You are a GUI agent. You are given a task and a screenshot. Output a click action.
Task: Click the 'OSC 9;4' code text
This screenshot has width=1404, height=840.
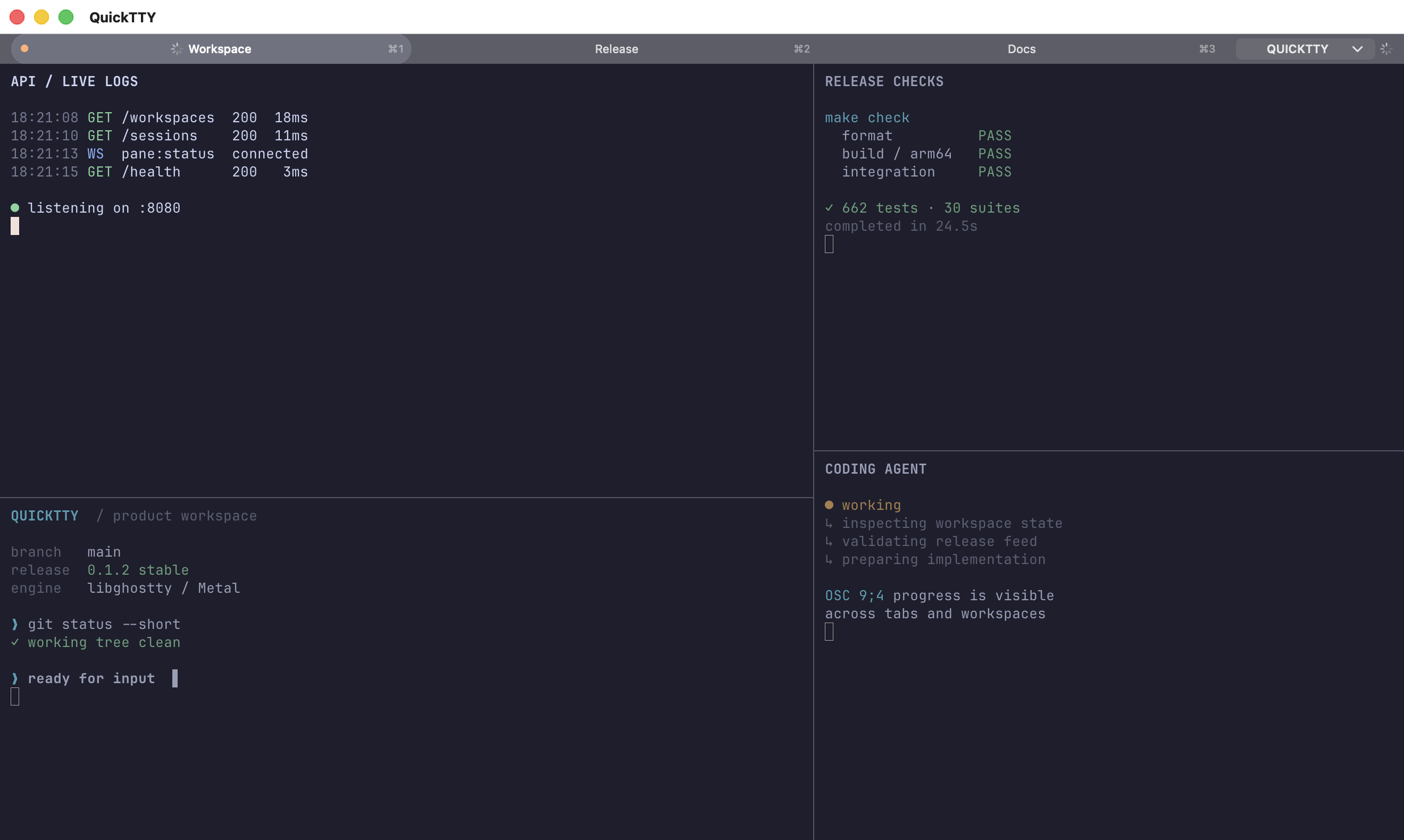tap(854, 596)
